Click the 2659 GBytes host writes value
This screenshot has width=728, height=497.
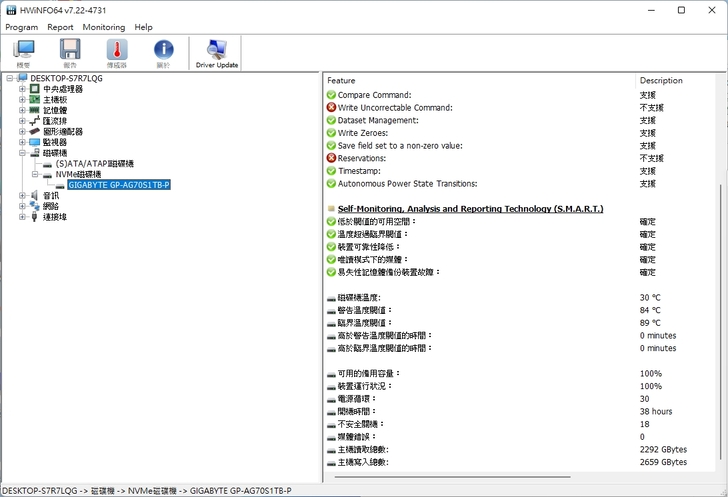click(663, 462)
